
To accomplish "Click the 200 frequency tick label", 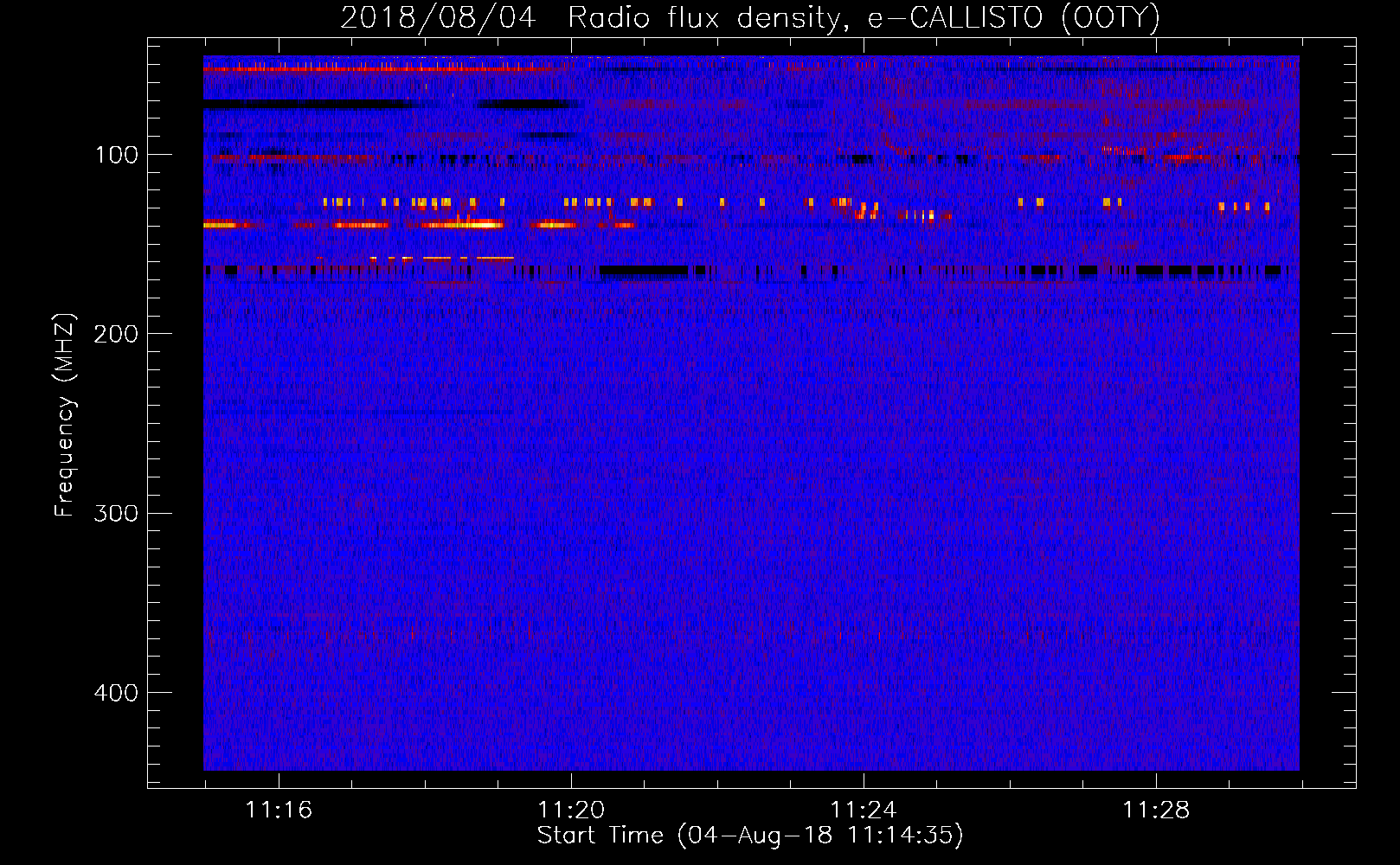I will [x=116, y=334].
